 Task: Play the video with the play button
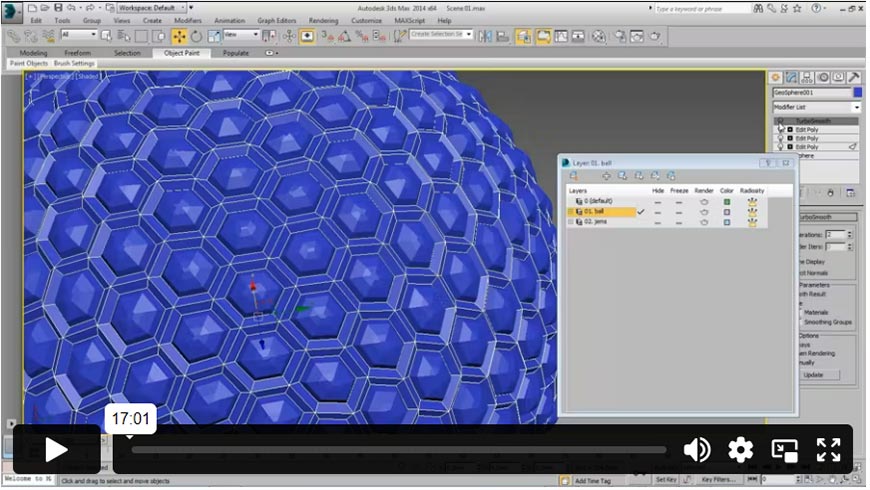tap(56, 450)
